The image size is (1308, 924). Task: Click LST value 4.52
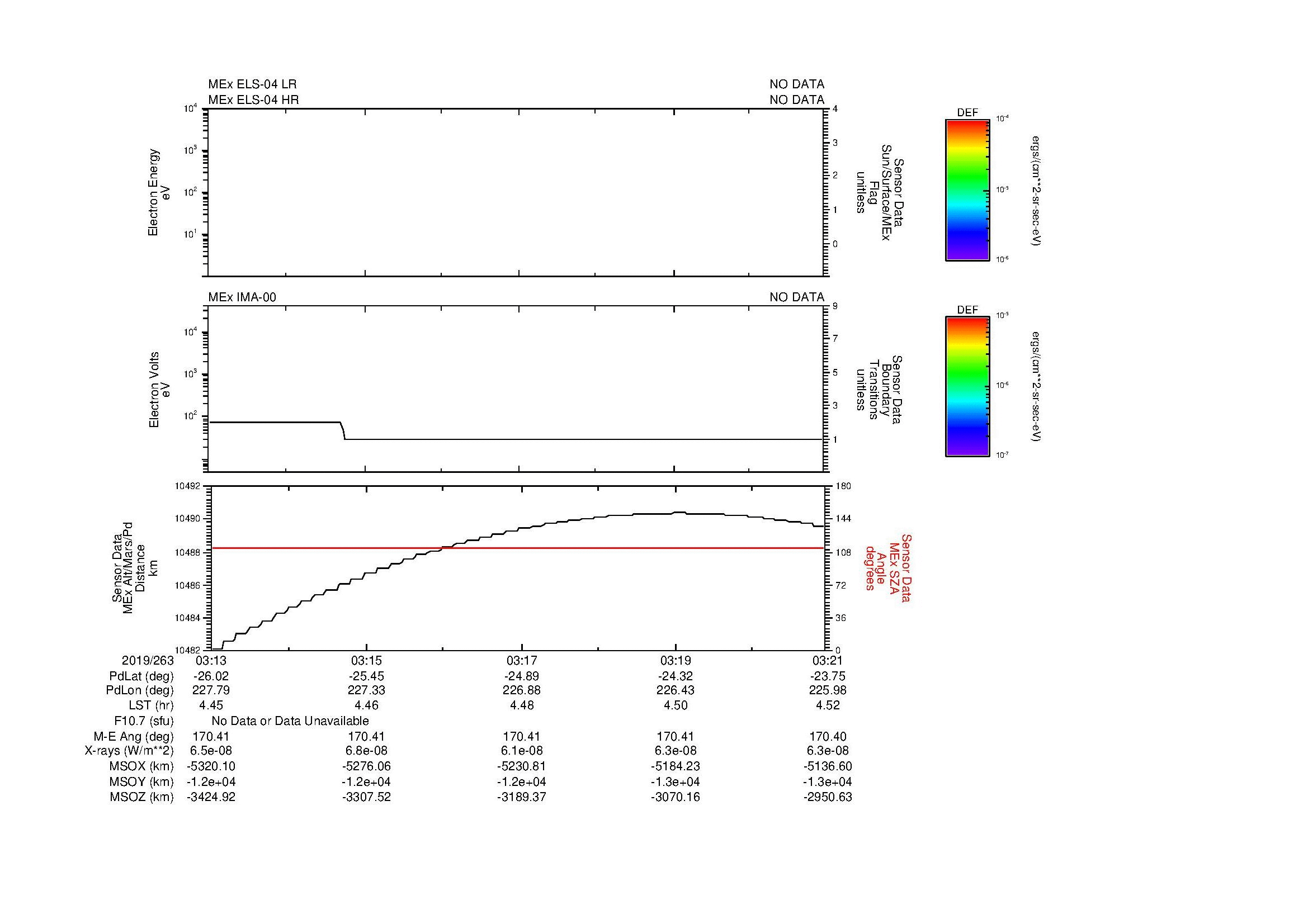[827, 705]
